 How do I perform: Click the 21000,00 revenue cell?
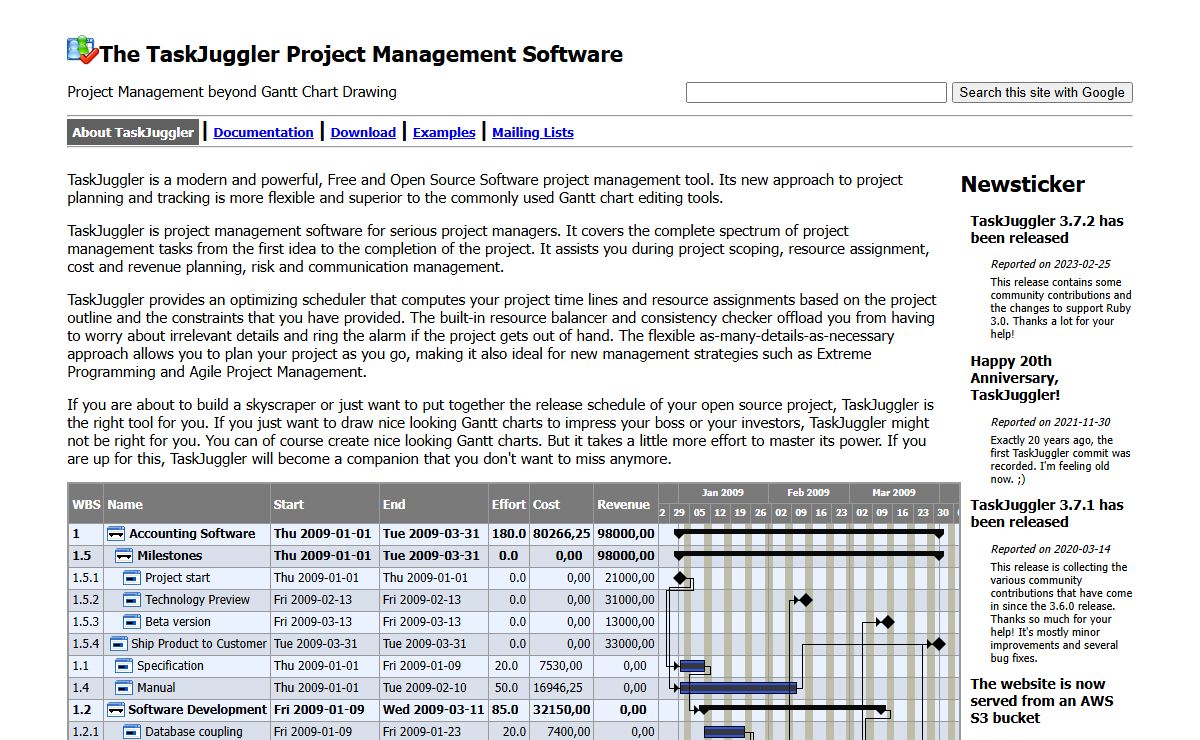click(x=626, y=578)
